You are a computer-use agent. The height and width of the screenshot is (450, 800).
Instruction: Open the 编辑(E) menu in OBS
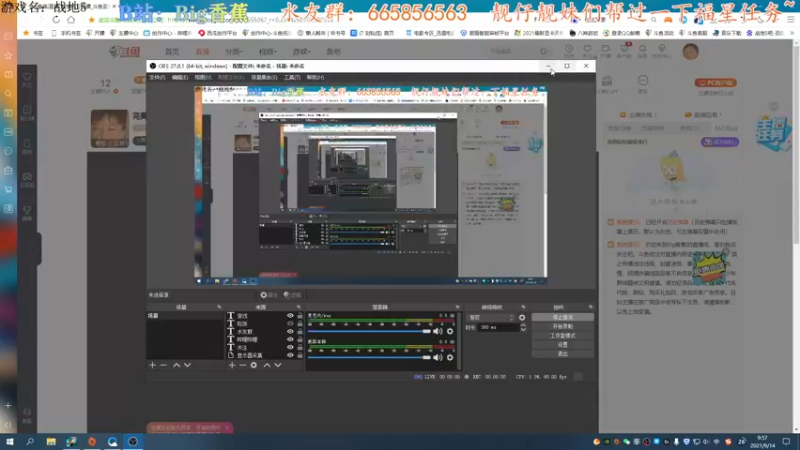pyautogui.click(x=180, y=78)
